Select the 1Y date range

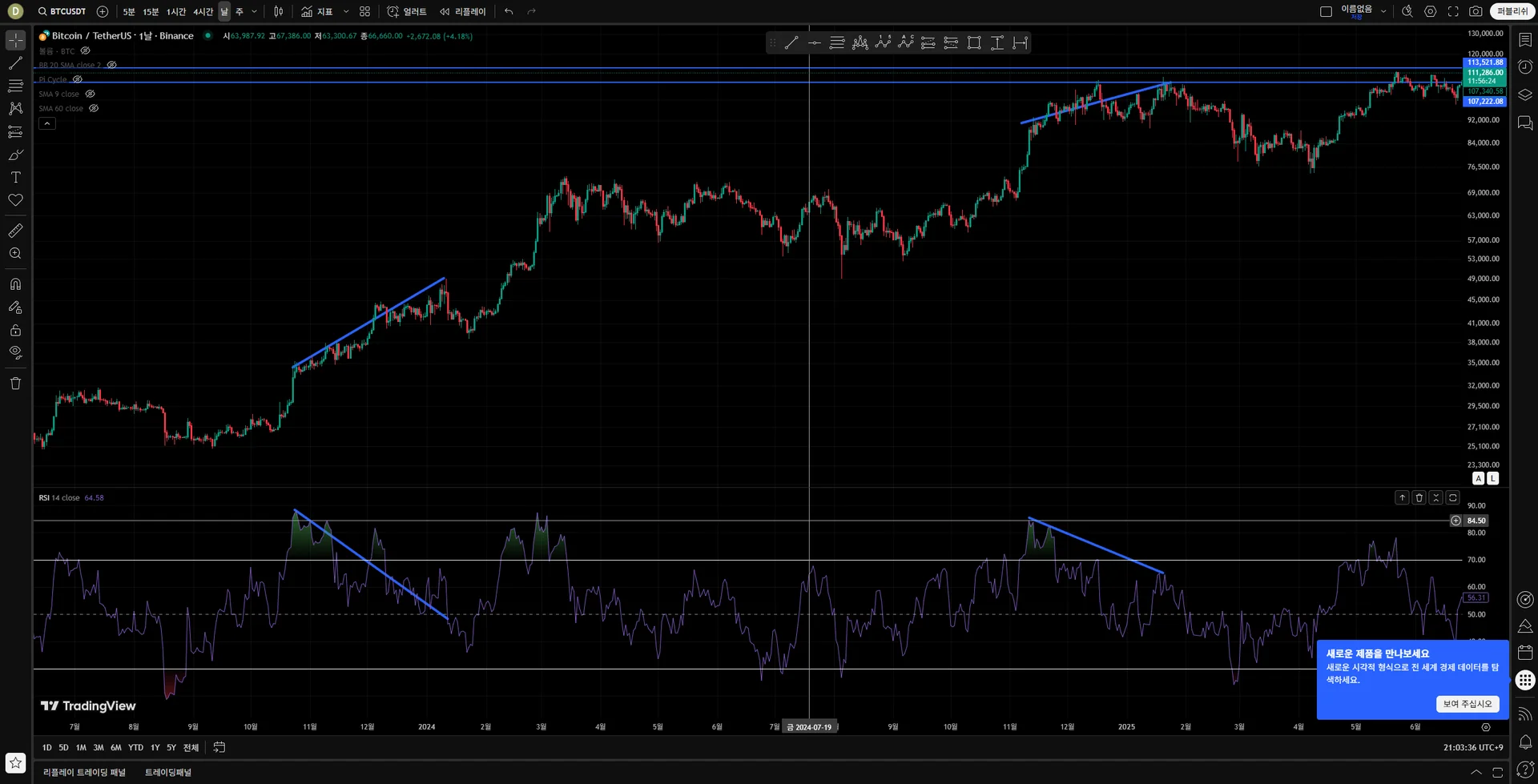tap(155, 747)
